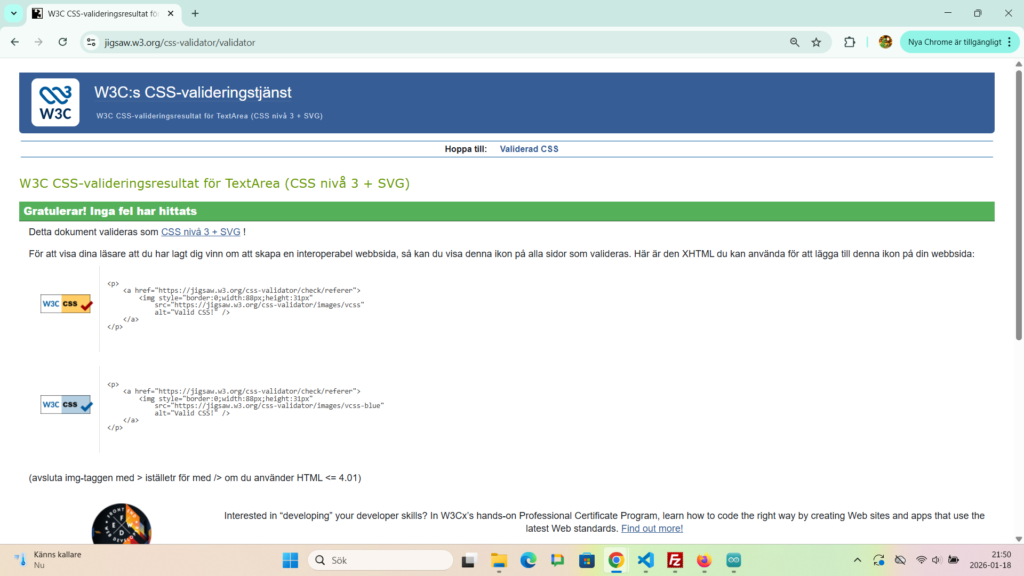1024x576 pixels.
Task: Open Visual Studio Code from the taskbar
Action: (646, 560)
